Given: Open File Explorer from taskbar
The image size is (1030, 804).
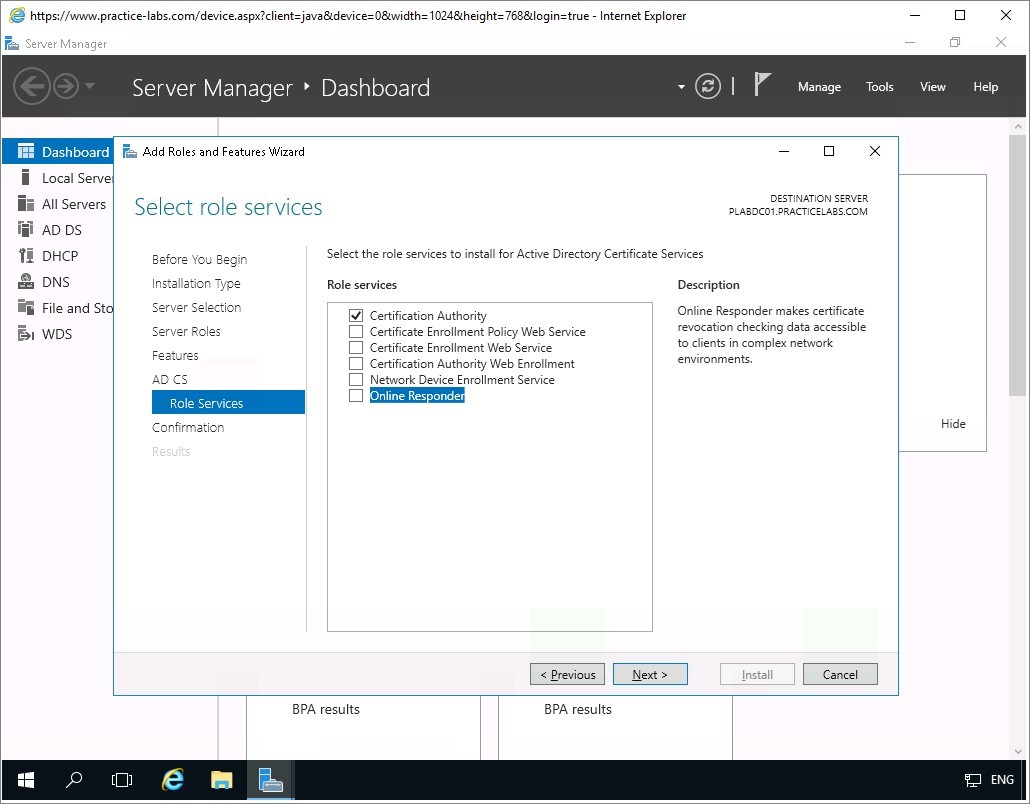Looking at the screenshot, I should point(221,780).
